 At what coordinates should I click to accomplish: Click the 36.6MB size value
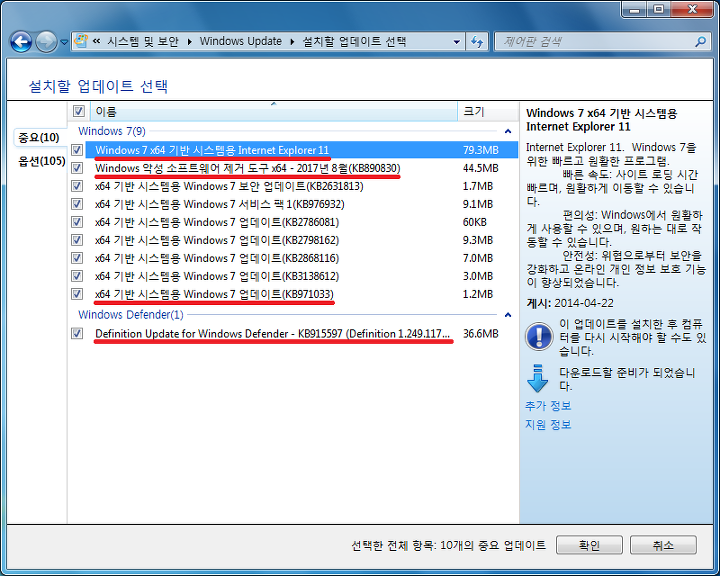coord(481,333)
